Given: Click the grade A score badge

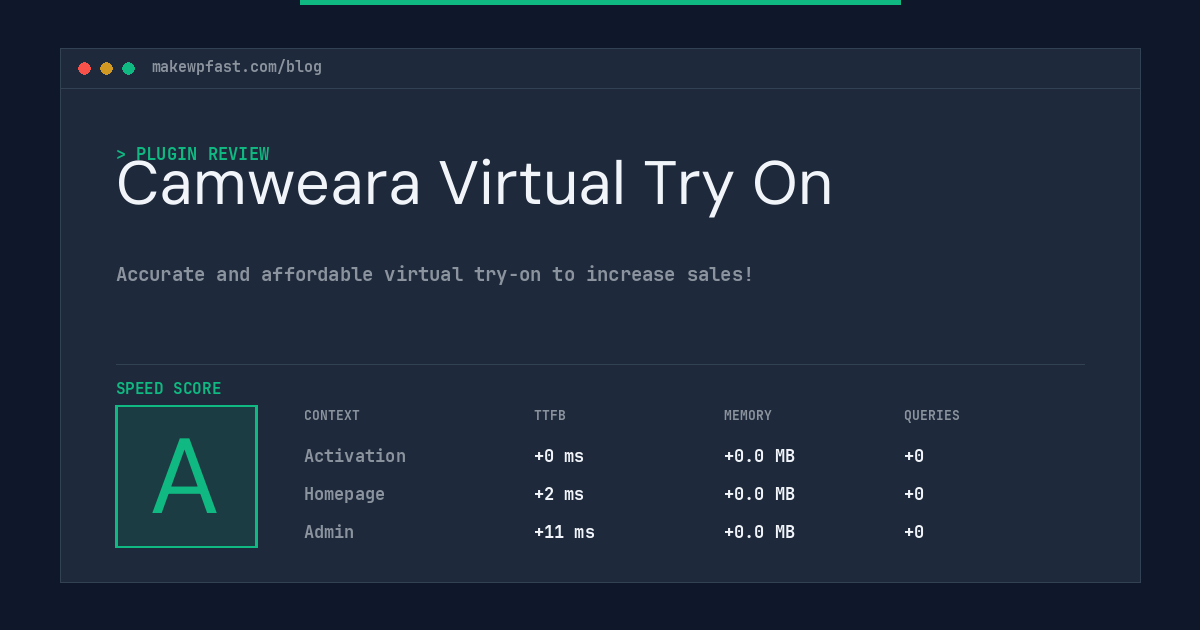Looking at the screenshot, I should pyautogui.click(x=186, y=476).
